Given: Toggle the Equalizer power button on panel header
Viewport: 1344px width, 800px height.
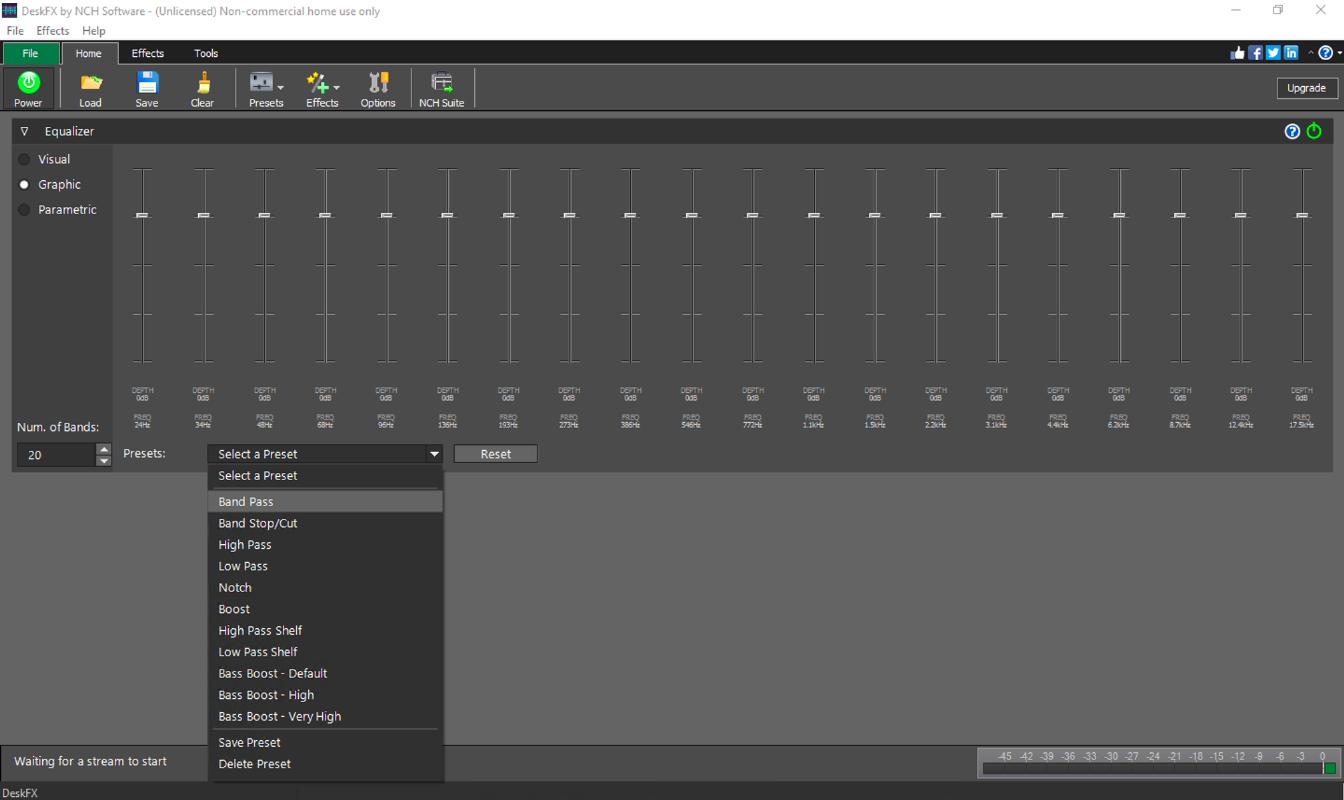Looking at the screenshot, I should click(x=1314, y=130).
